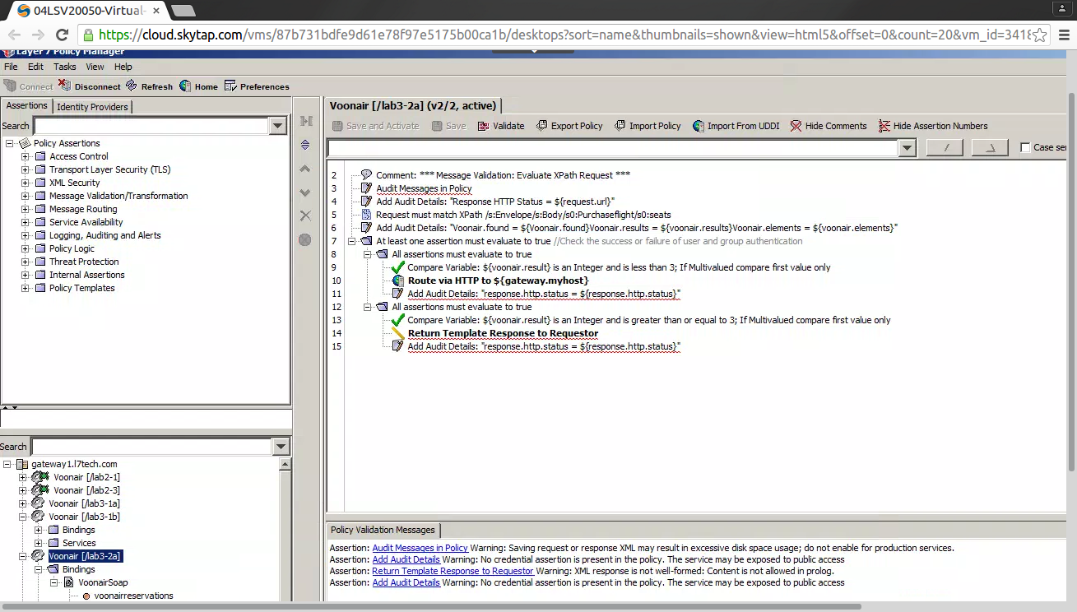Click the browser address bar
Screen dimensions: 1077x612
(x=562, y=35)
